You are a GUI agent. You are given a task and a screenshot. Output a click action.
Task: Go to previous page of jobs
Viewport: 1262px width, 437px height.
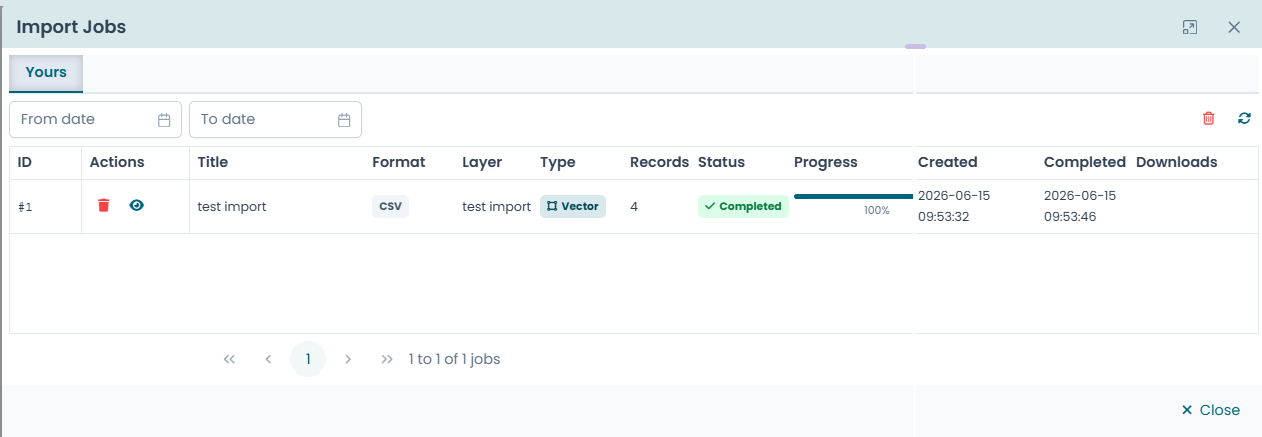[x=268, y=359]
